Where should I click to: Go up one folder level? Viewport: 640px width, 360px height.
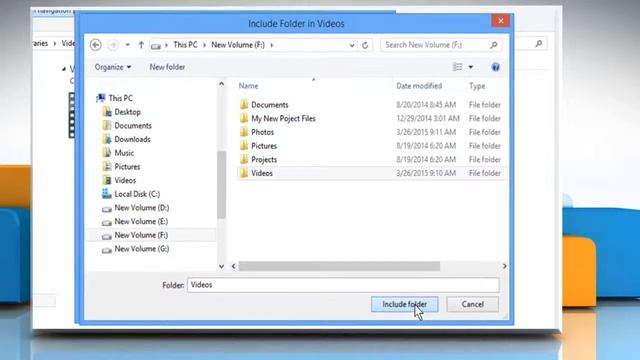coord(141,45)
